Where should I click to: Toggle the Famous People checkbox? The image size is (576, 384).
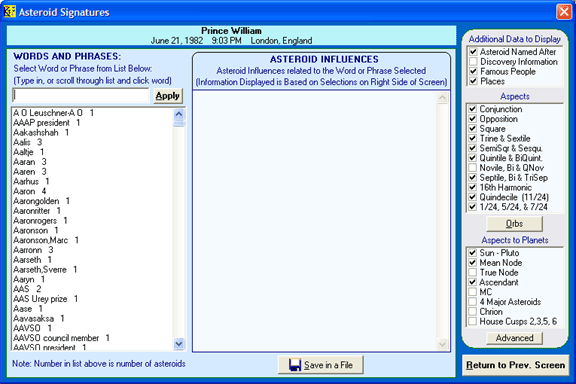point(473,71)
